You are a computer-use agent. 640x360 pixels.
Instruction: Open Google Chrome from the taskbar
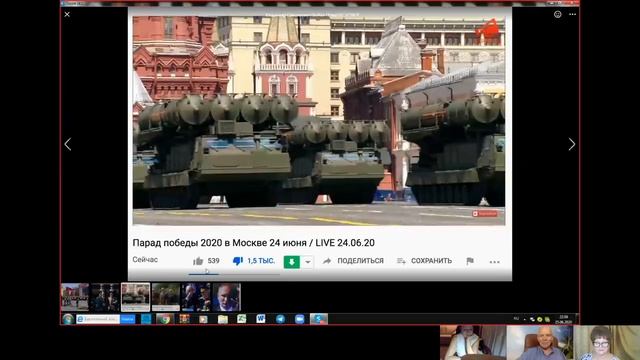165,319
